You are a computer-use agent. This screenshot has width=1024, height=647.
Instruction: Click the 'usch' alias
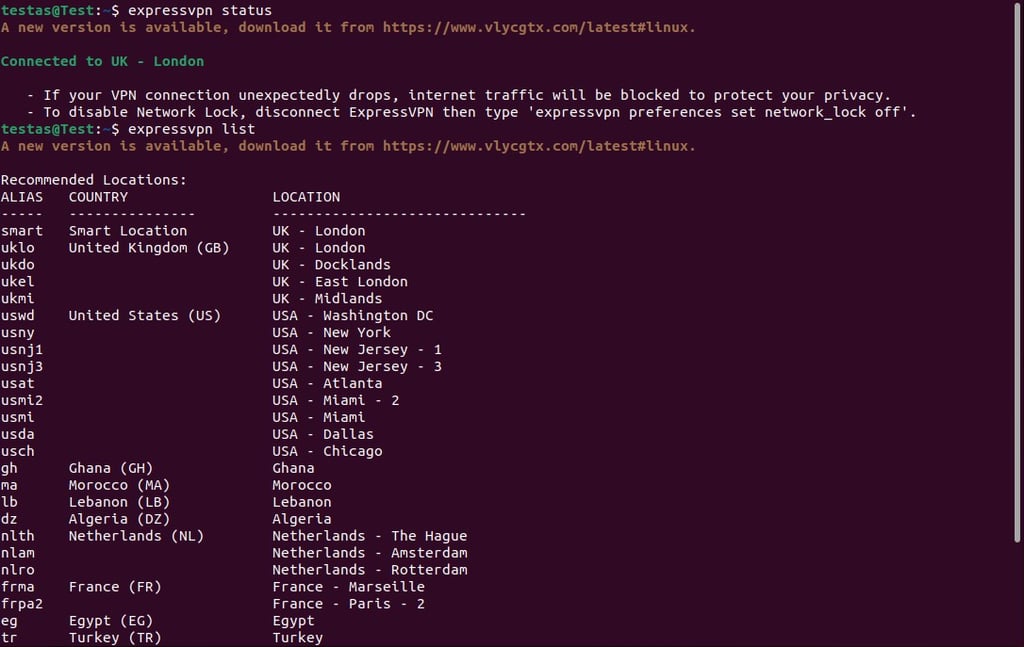18,452
